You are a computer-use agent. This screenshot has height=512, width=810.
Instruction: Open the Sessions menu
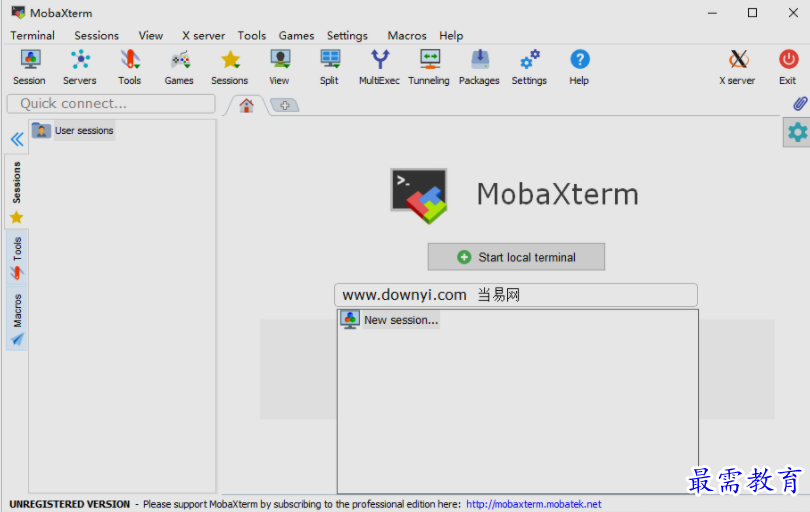pos(97,36)
